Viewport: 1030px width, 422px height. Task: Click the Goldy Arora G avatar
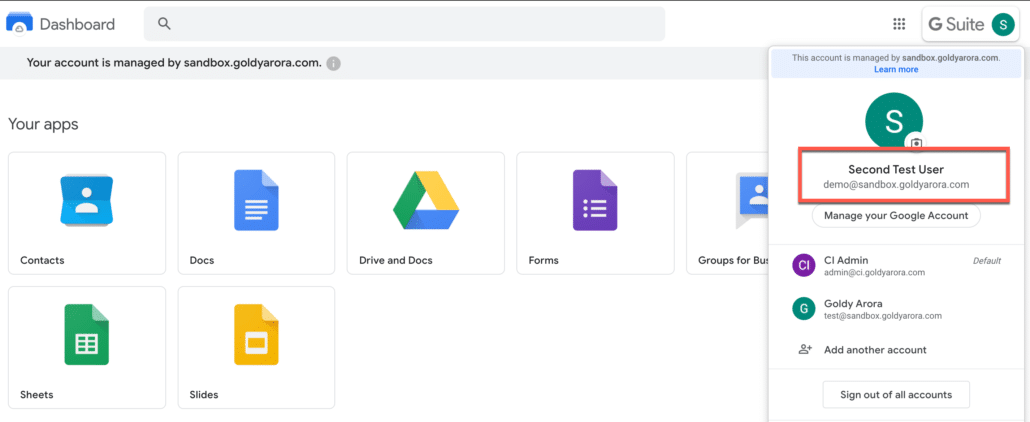803,309
